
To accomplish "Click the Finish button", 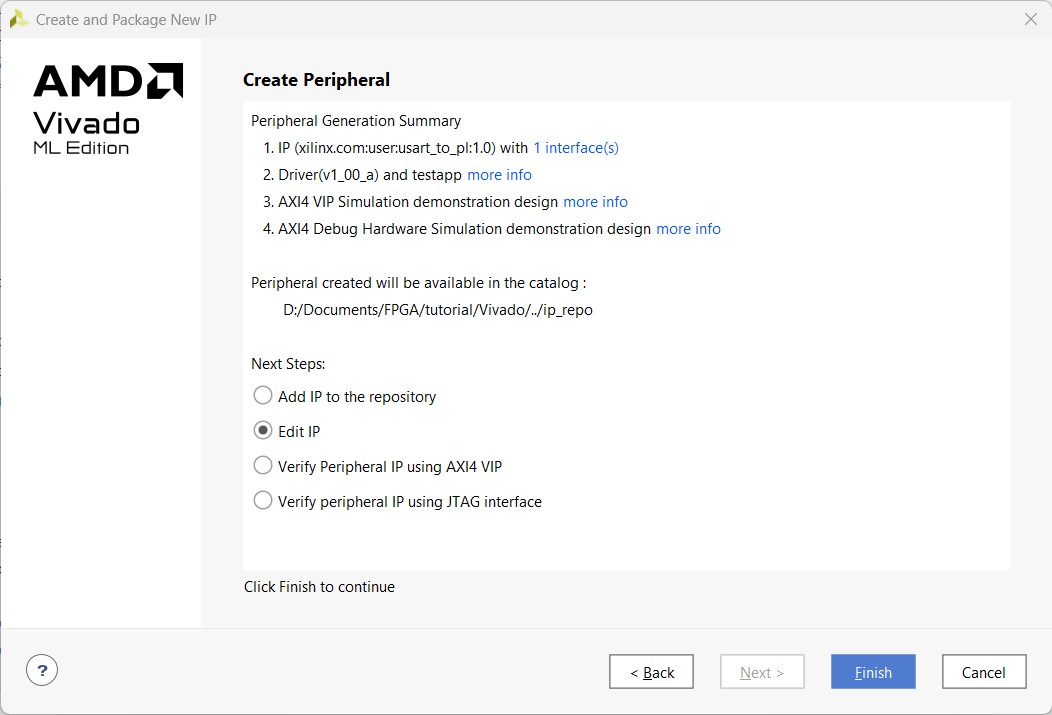I will [x=873, y=672].
